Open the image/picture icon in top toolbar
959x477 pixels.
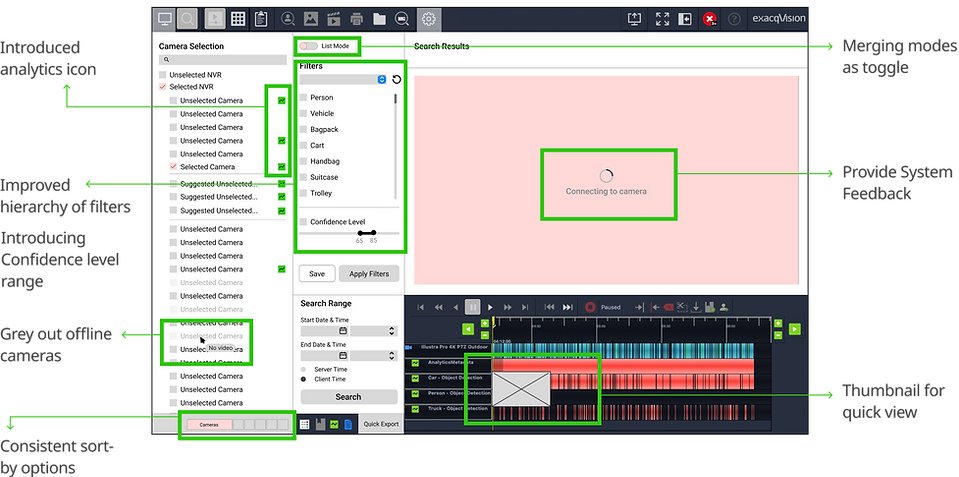(311, 19)
